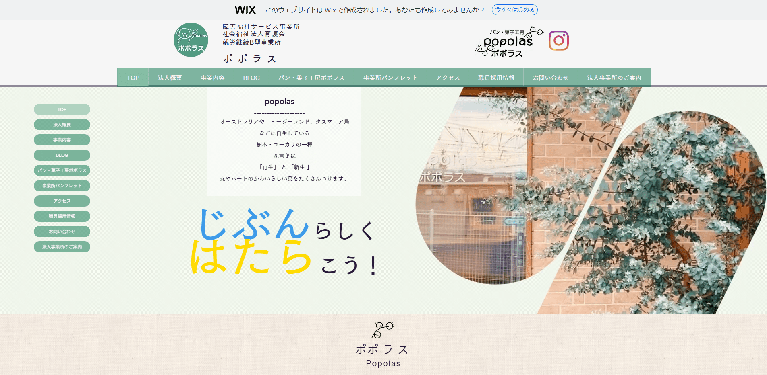Click the 事業所パンフレット side pill button
The height and width of the screenshot is (375, 767).
tap(62, 185)
